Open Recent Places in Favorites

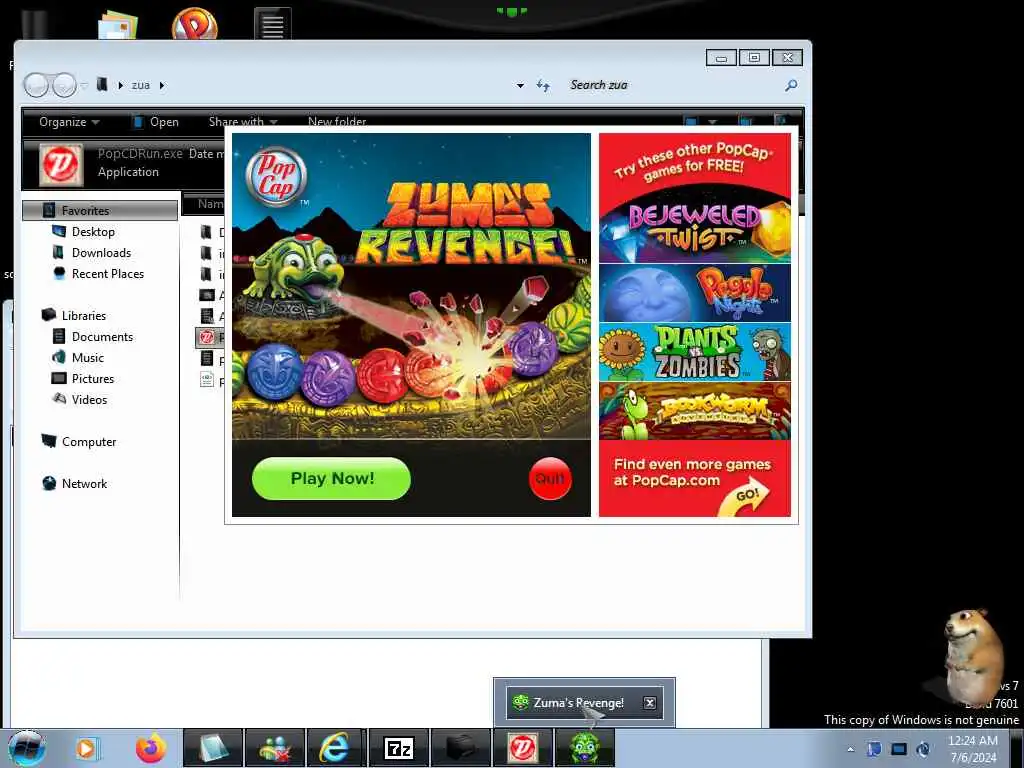[x=108, y=274]
